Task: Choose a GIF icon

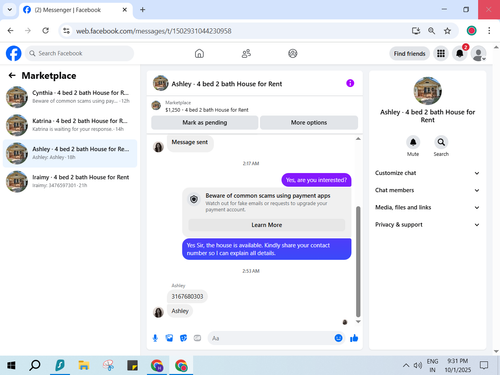Action: pos(197,338)
